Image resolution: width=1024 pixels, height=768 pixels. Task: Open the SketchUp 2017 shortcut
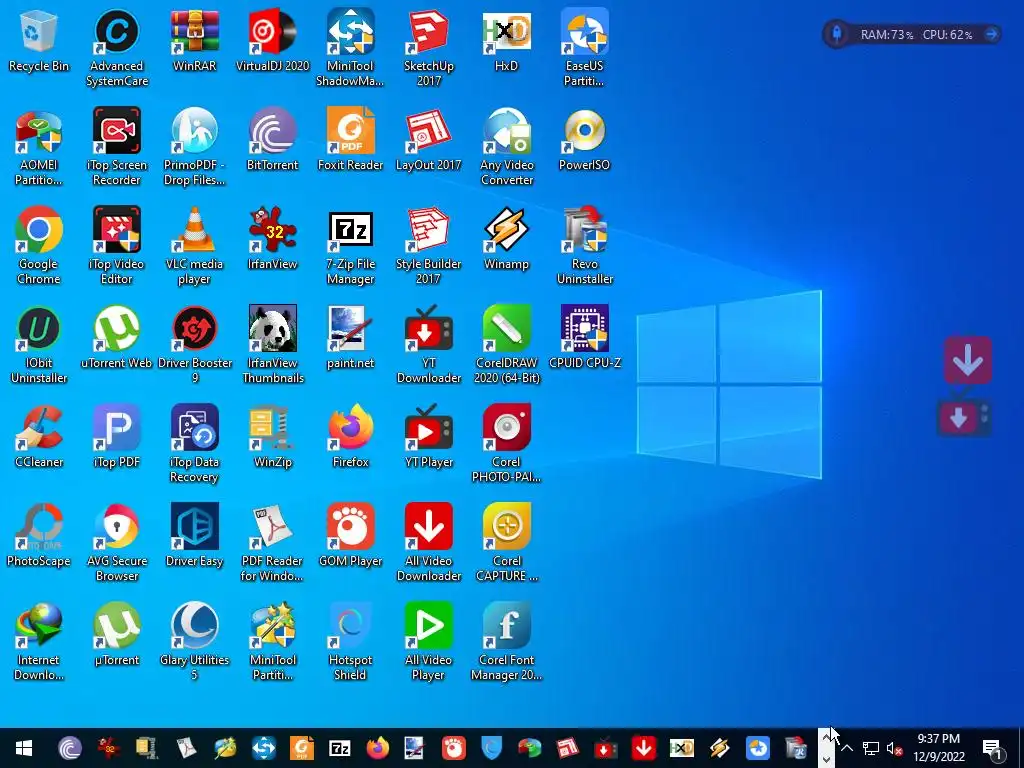point(428,48)
